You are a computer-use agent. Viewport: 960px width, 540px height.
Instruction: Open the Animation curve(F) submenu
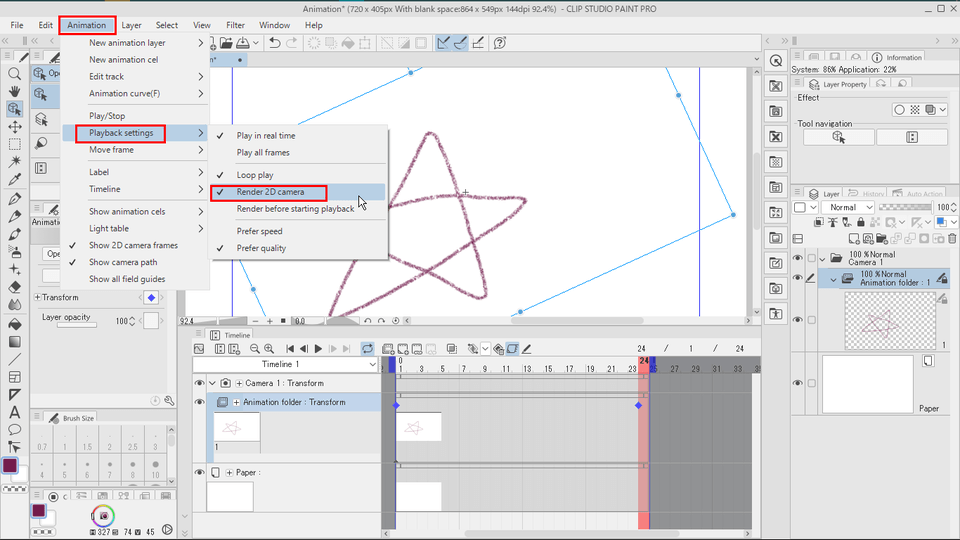[136, 94]
